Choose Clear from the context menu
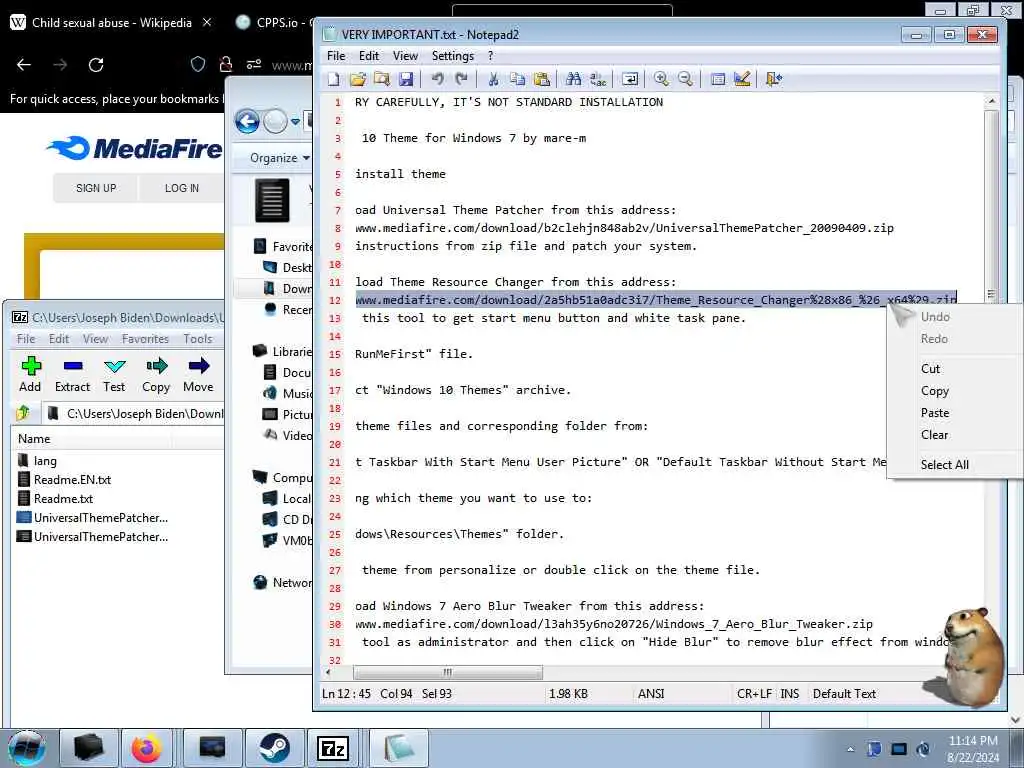 [934, 435]
